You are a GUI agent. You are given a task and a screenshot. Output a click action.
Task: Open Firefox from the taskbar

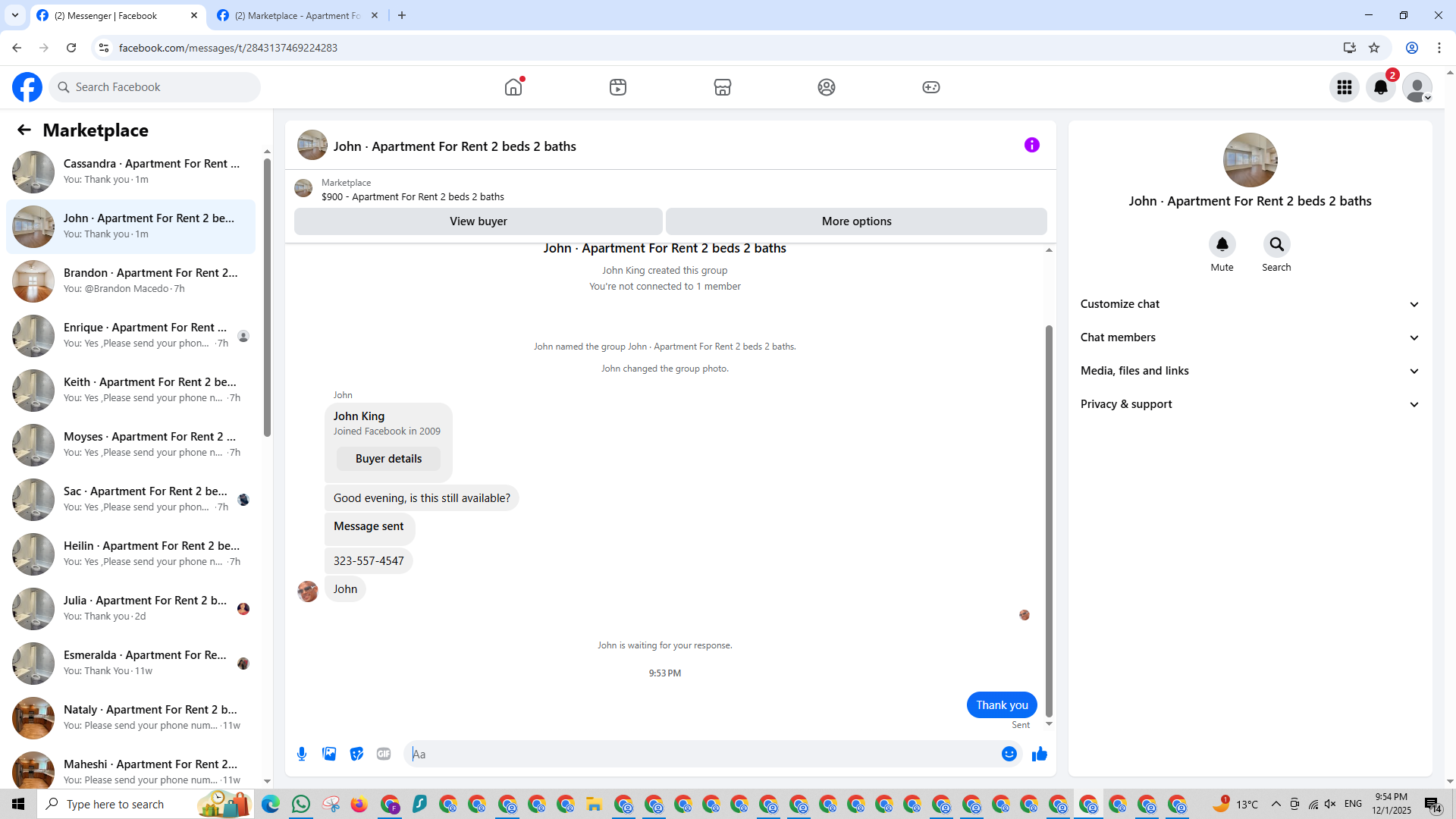359,804
